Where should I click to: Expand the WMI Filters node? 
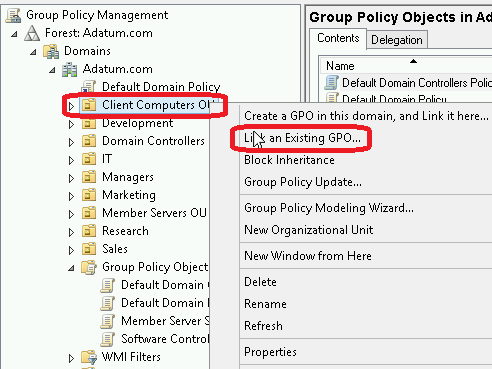(71, 358)
